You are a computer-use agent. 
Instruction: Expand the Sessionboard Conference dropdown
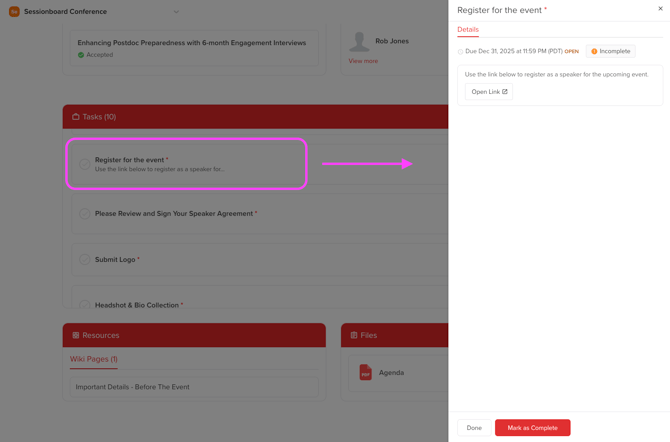click(x=176, y=12)
